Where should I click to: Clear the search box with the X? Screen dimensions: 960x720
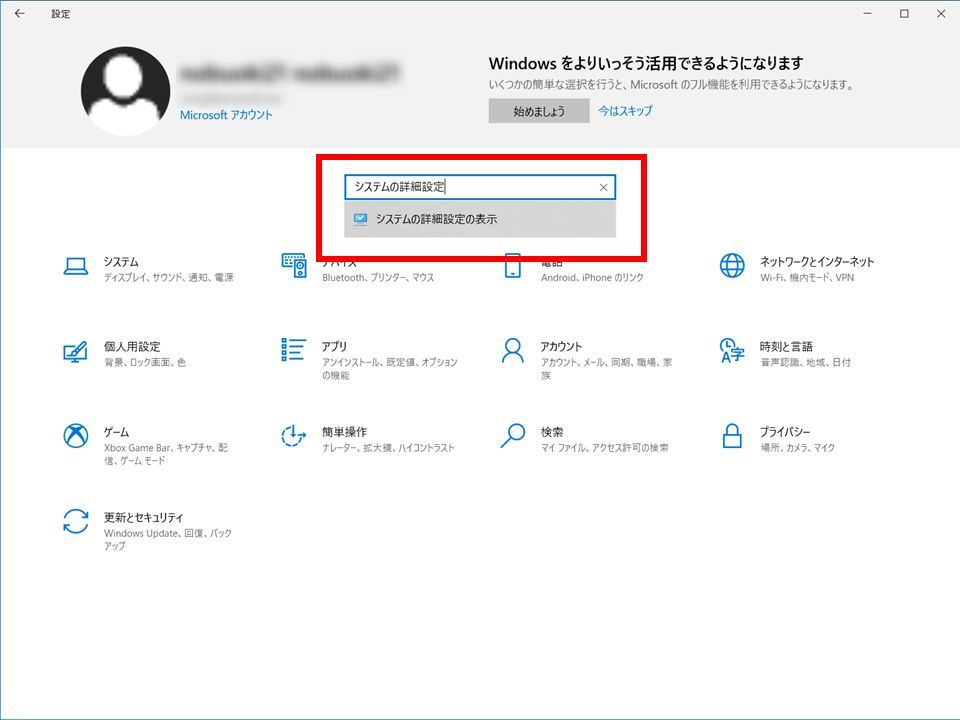(603, 187)
